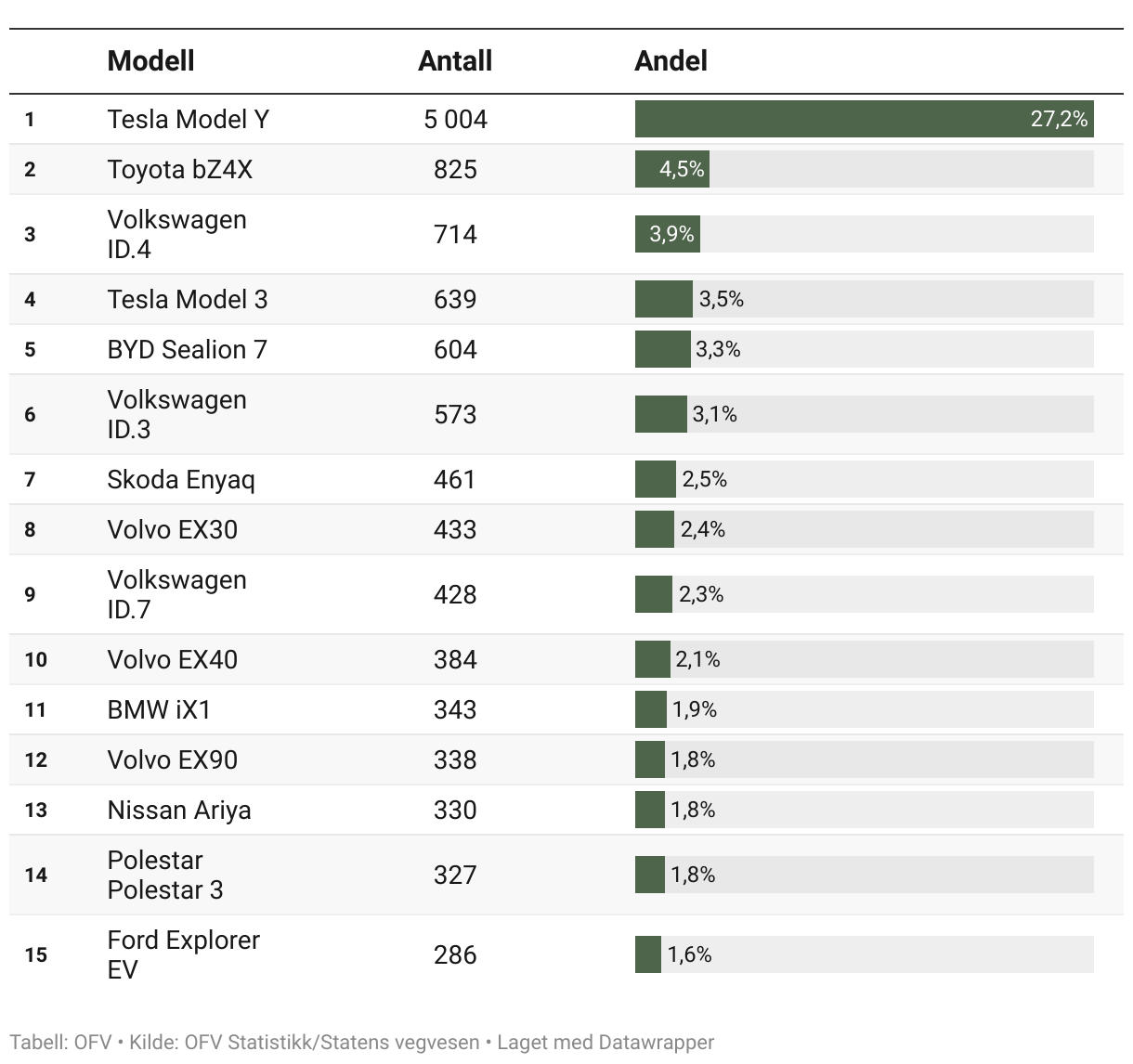Click the Volvo EX30 count 433
1133x1064 pixels.
pyautogui.click(x=455, y=530)
